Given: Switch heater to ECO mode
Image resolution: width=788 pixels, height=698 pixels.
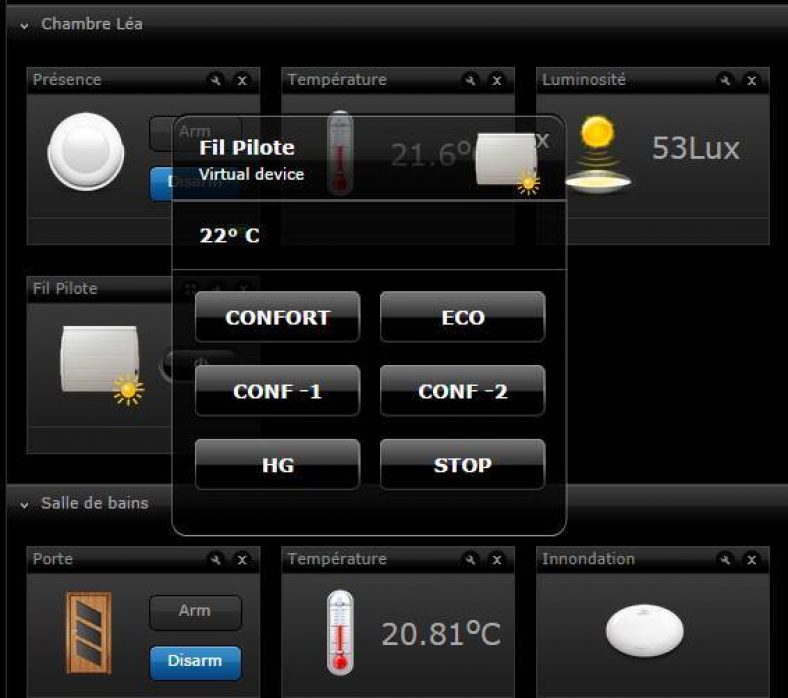Looking at the screenshot, I should click(463, 317).
